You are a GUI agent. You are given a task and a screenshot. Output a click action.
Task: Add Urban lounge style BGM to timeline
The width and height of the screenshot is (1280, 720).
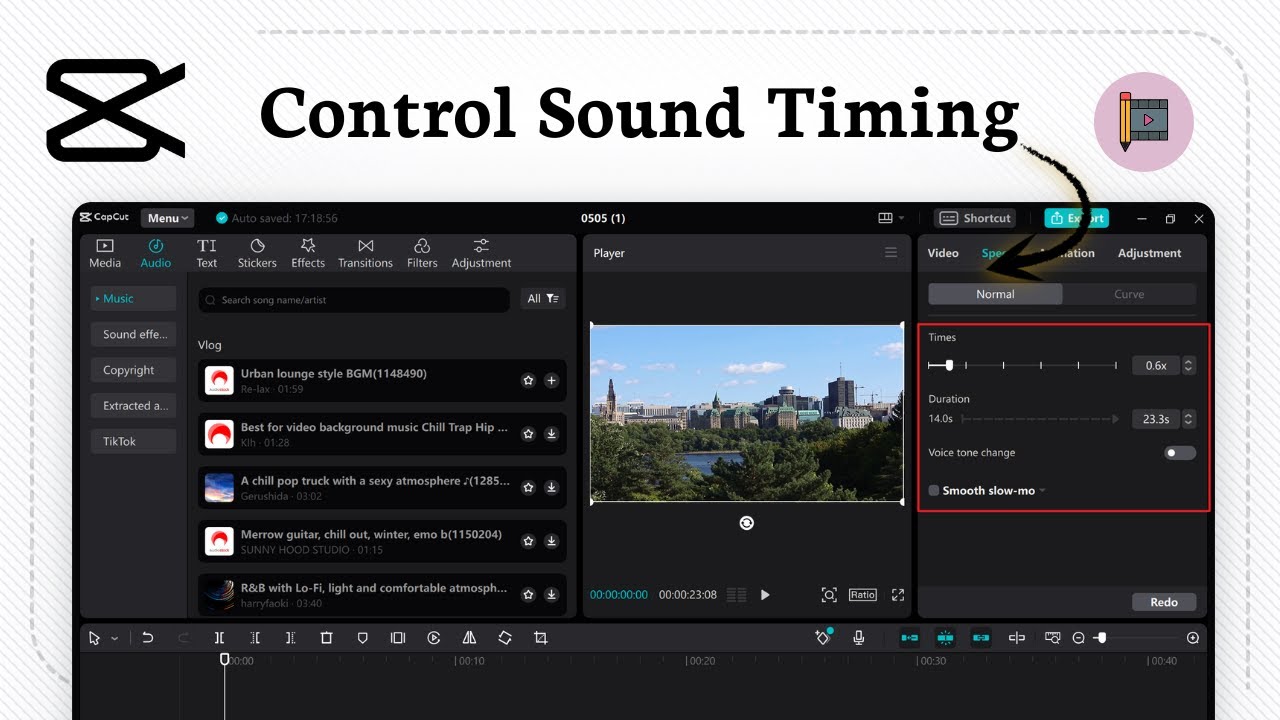[x=551, y=380]
